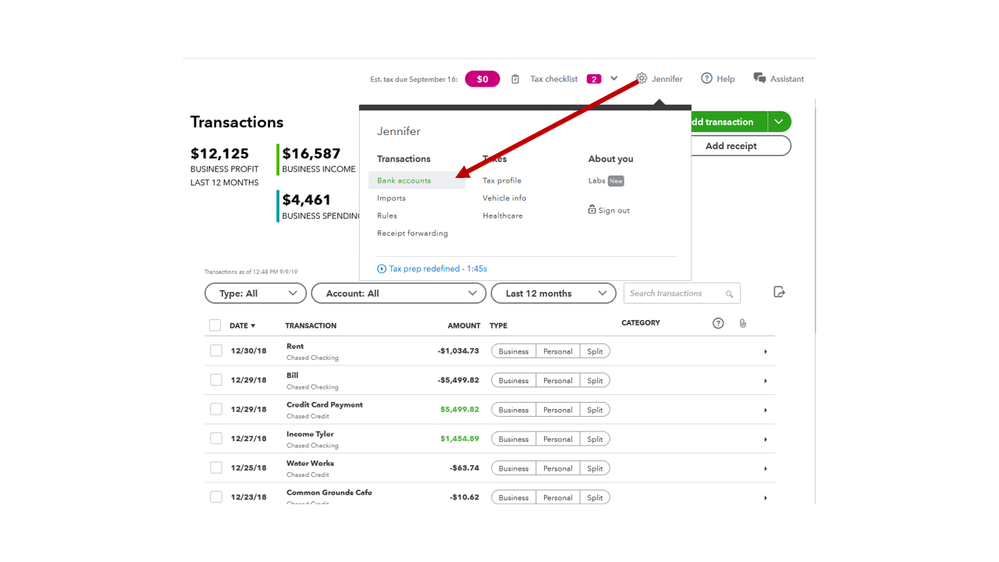The image size is (999, 562).
Task: Check the Water Works row checkbox
Action: [216, 468]
